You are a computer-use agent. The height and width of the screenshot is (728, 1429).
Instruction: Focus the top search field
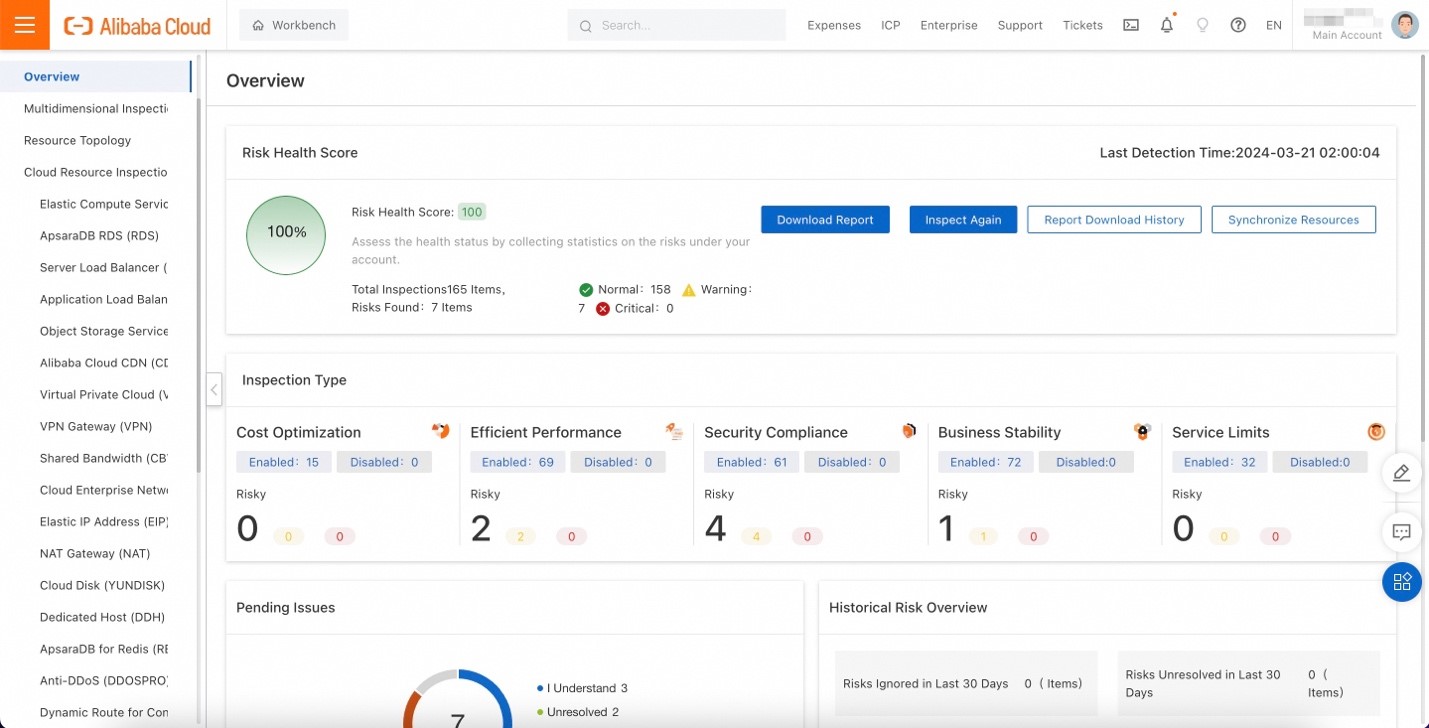tap(677, 25)
